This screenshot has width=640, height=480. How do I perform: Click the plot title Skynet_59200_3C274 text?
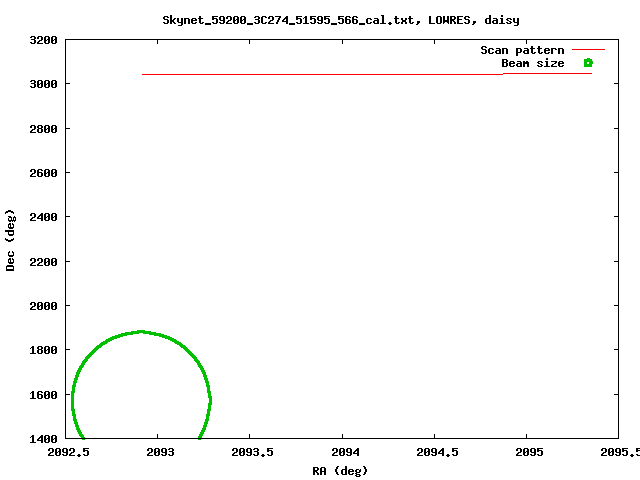click(x=341, y=20)
